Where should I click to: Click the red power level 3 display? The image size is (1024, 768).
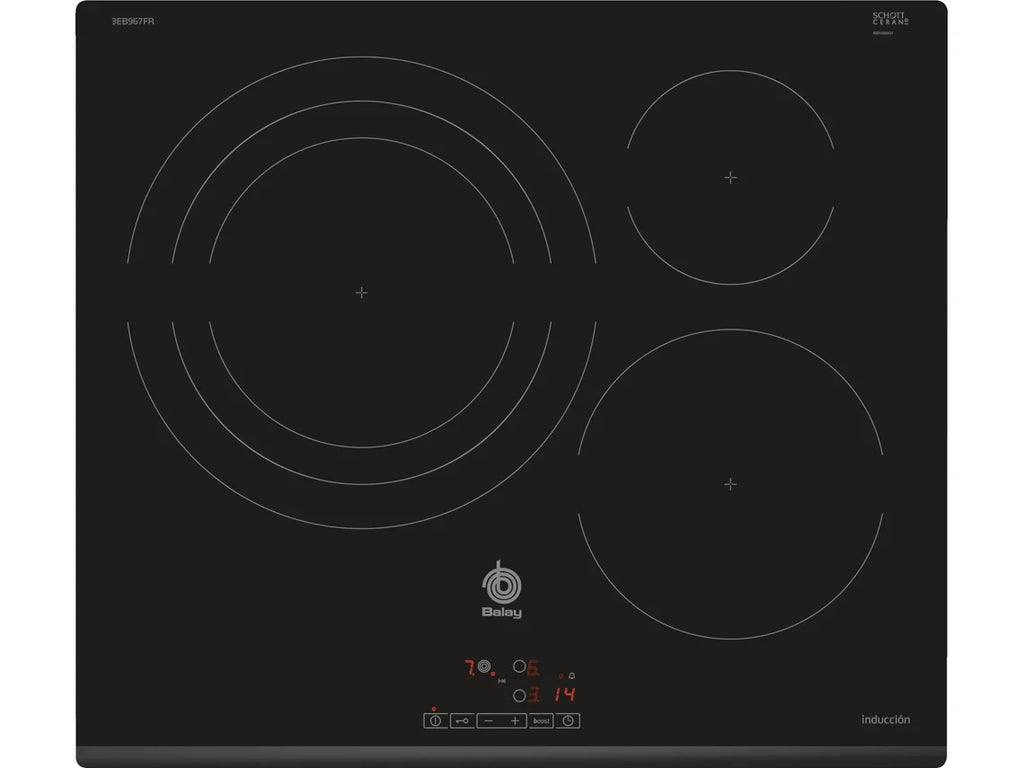[x=535, y=695]
